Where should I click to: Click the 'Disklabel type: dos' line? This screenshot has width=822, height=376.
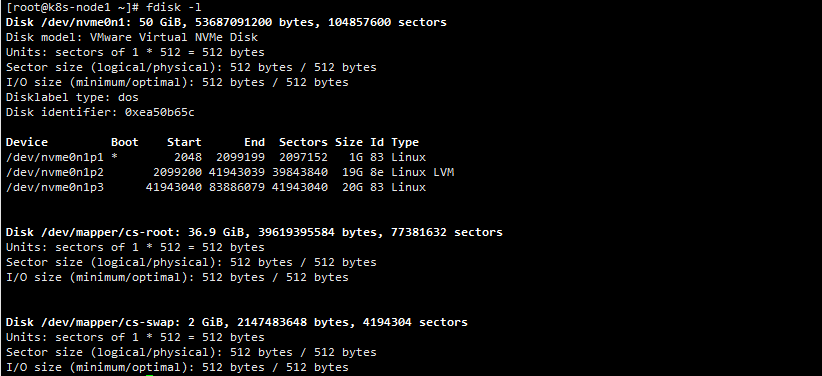(72, 98)
